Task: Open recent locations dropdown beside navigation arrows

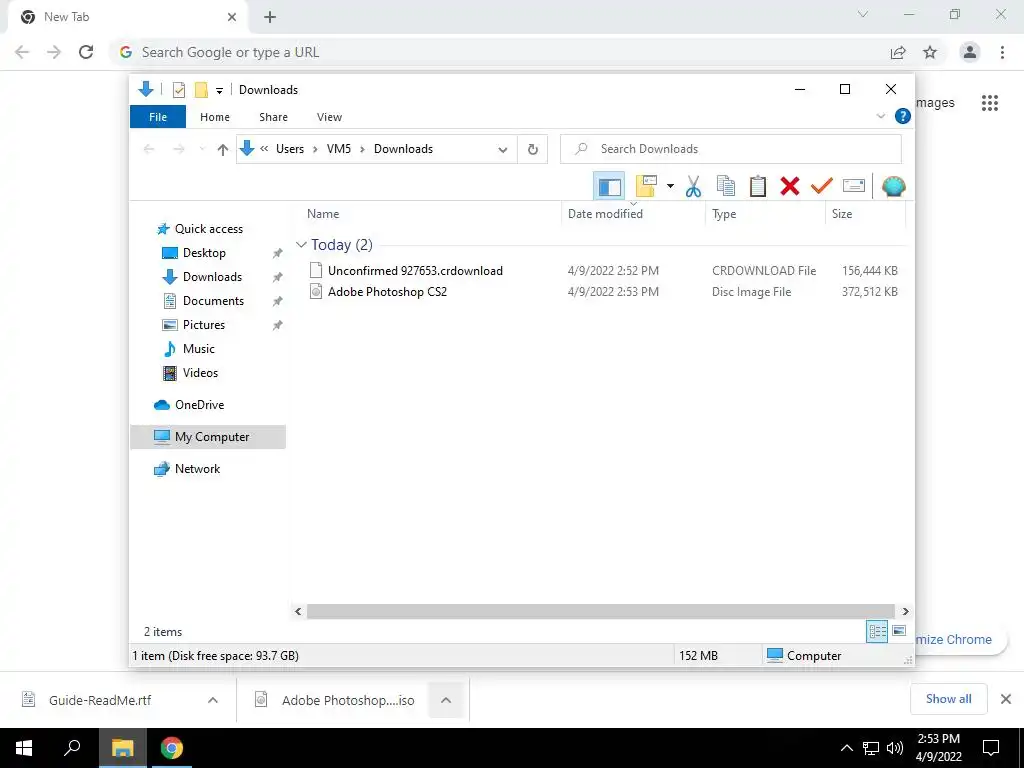Action: point(202,150)
